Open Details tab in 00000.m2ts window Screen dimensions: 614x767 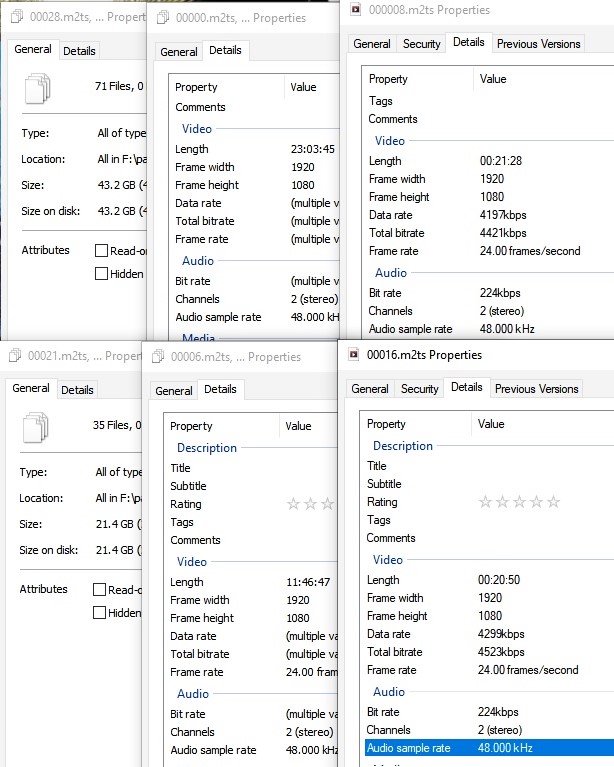[x=226, y=50]
